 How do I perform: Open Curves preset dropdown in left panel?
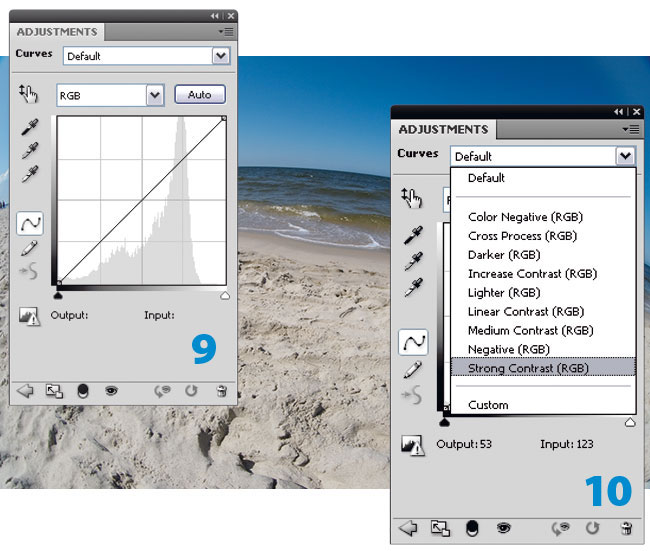click(221, 56)
